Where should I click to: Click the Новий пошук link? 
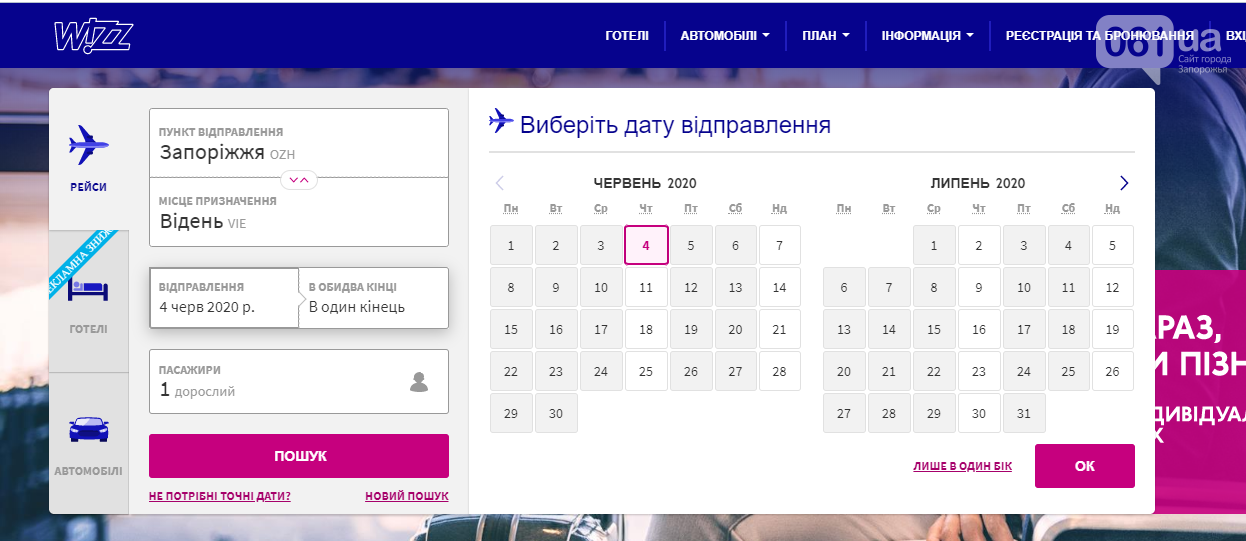(407, 496)
